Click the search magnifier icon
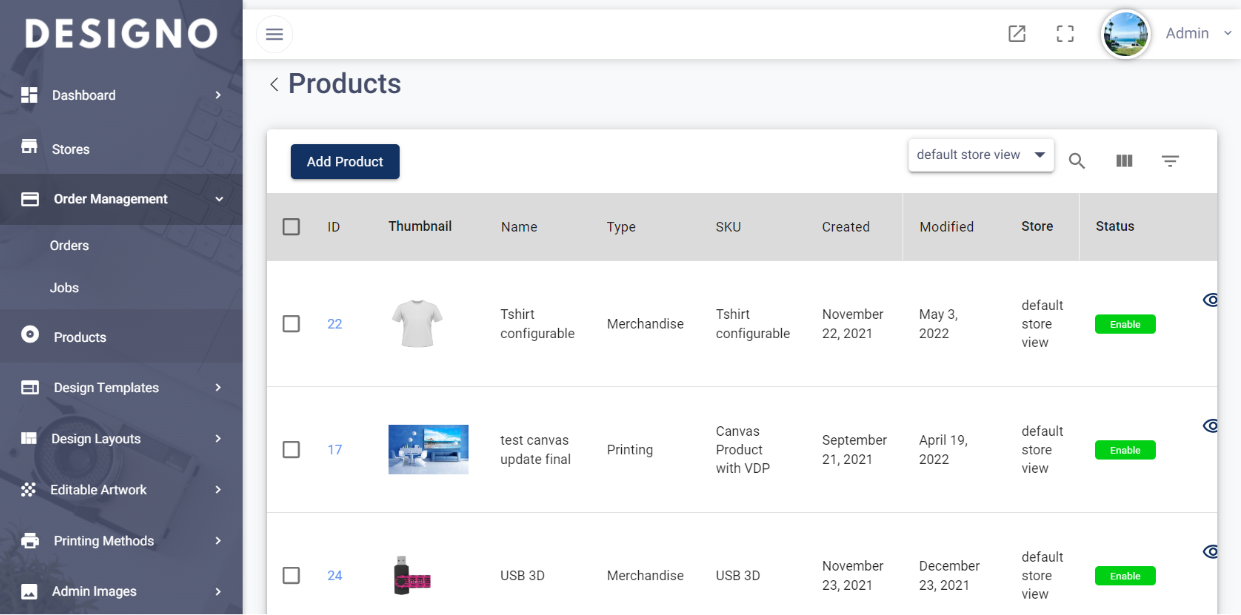Viewport: 1241px width, 615px height. (1077, 161)
